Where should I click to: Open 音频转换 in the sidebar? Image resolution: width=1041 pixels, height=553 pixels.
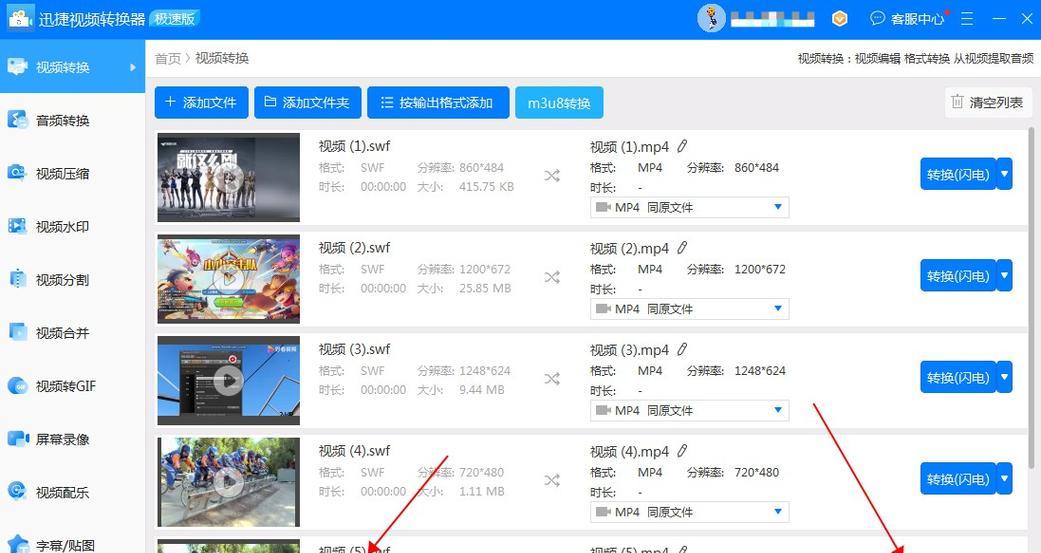pyautogui.click(x=72, y=120)
